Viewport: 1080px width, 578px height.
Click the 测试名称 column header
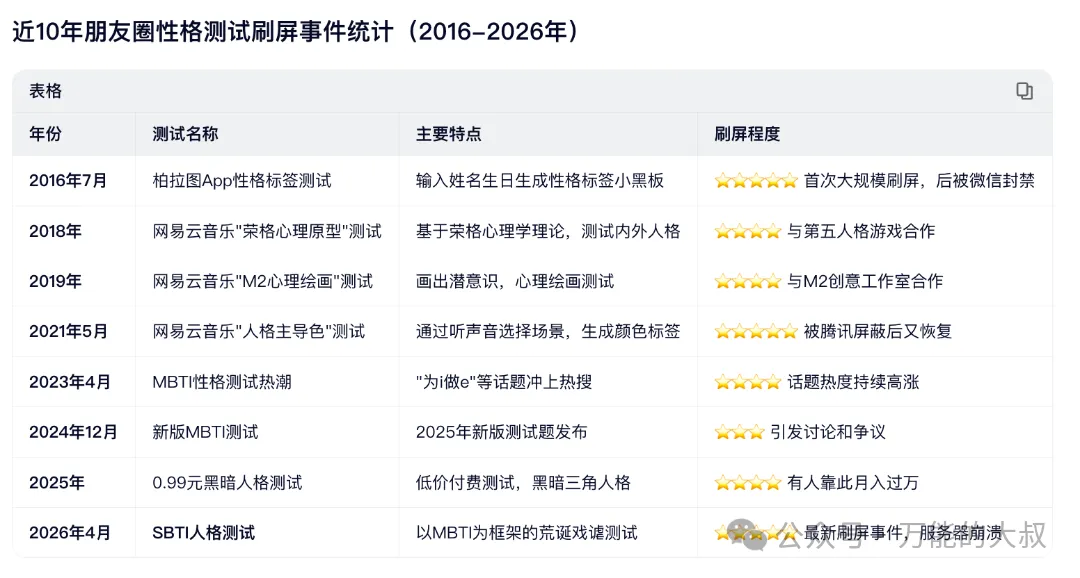(x=185, y=134)
